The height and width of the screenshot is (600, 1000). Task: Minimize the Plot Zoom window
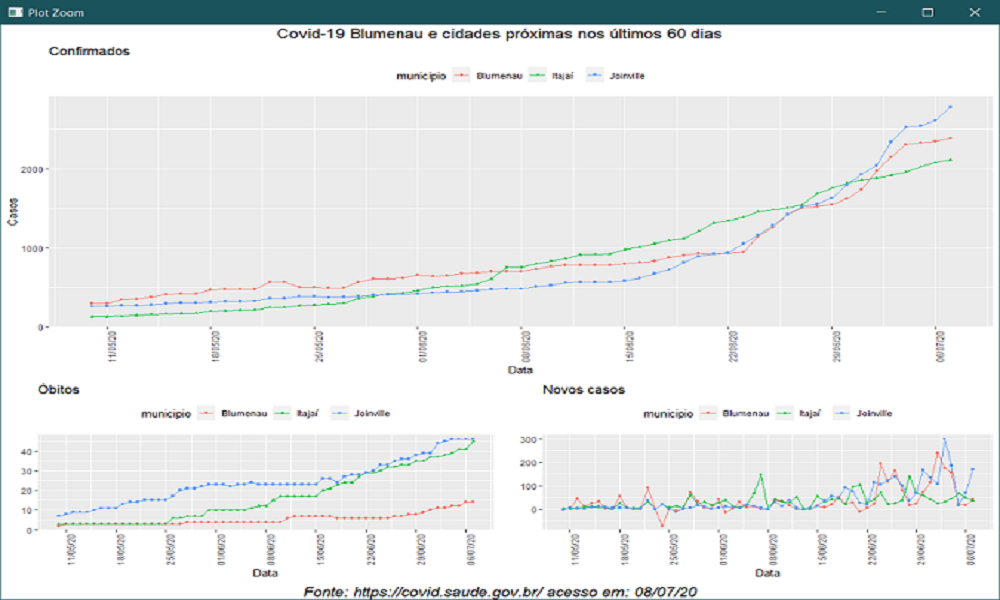pos(881,12)
